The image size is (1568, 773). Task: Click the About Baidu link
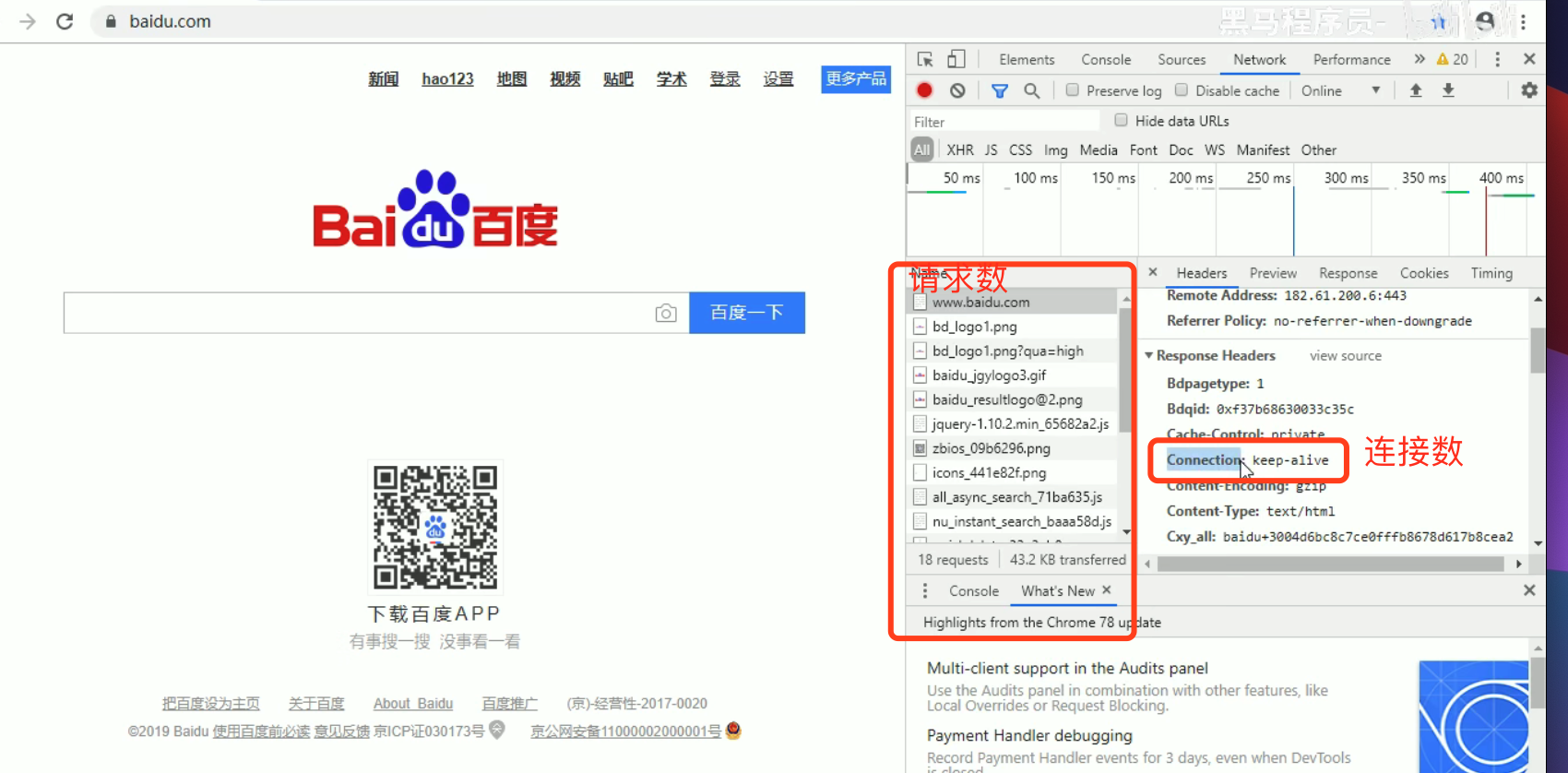point(413,703)
